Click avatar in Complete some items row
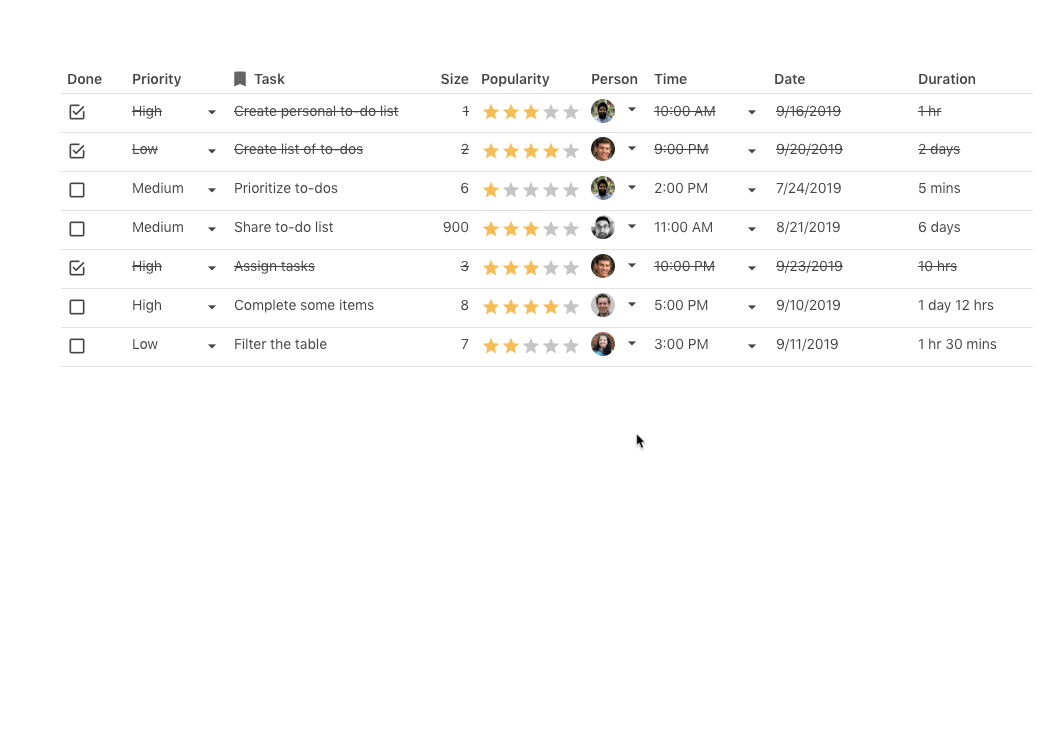This screenshot has width=1054, height=745. (602, 306)
